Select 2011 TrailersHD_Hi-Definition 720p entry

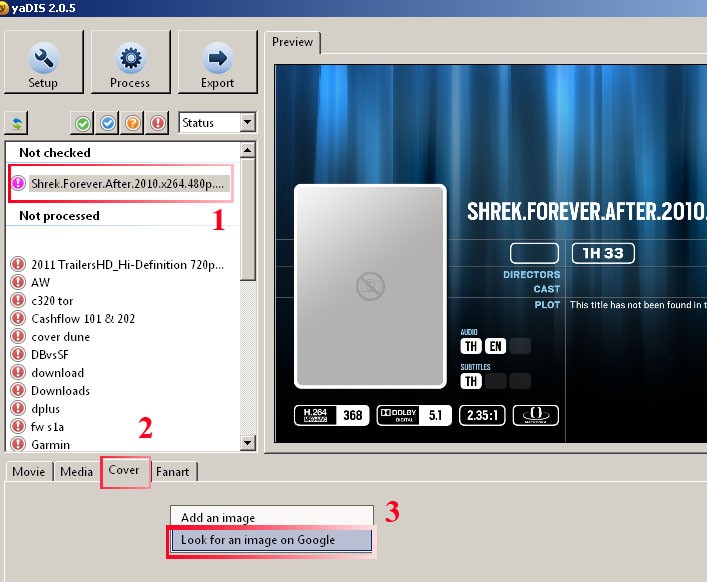click(x=127, y=265)
